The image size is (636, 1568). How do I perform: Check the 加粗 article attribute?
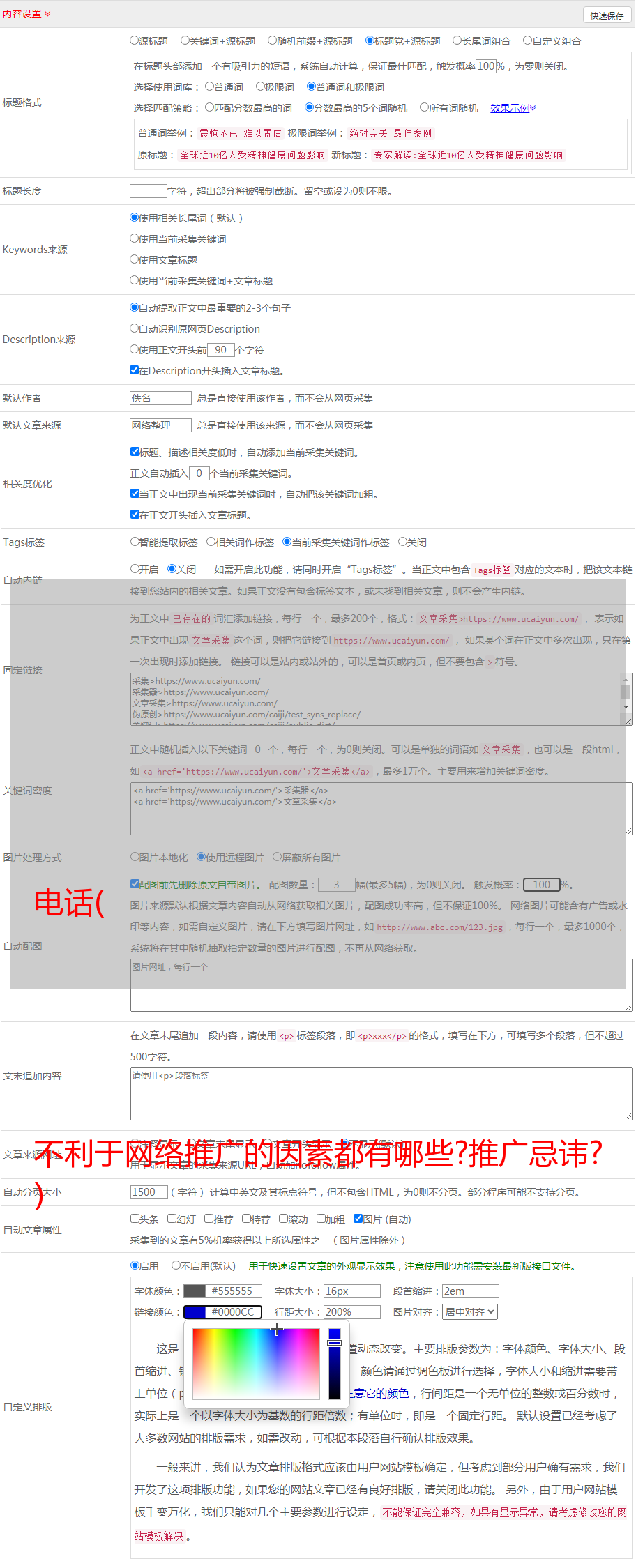[321, 1219]
